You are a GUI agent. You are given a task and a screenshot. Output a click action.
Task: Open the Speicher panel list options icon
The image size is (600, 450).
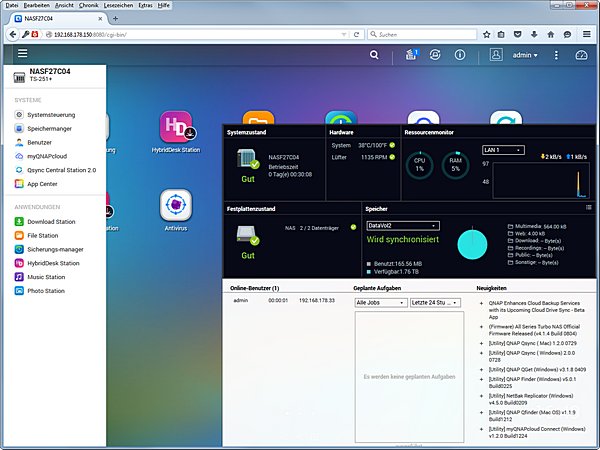[589, 207]
